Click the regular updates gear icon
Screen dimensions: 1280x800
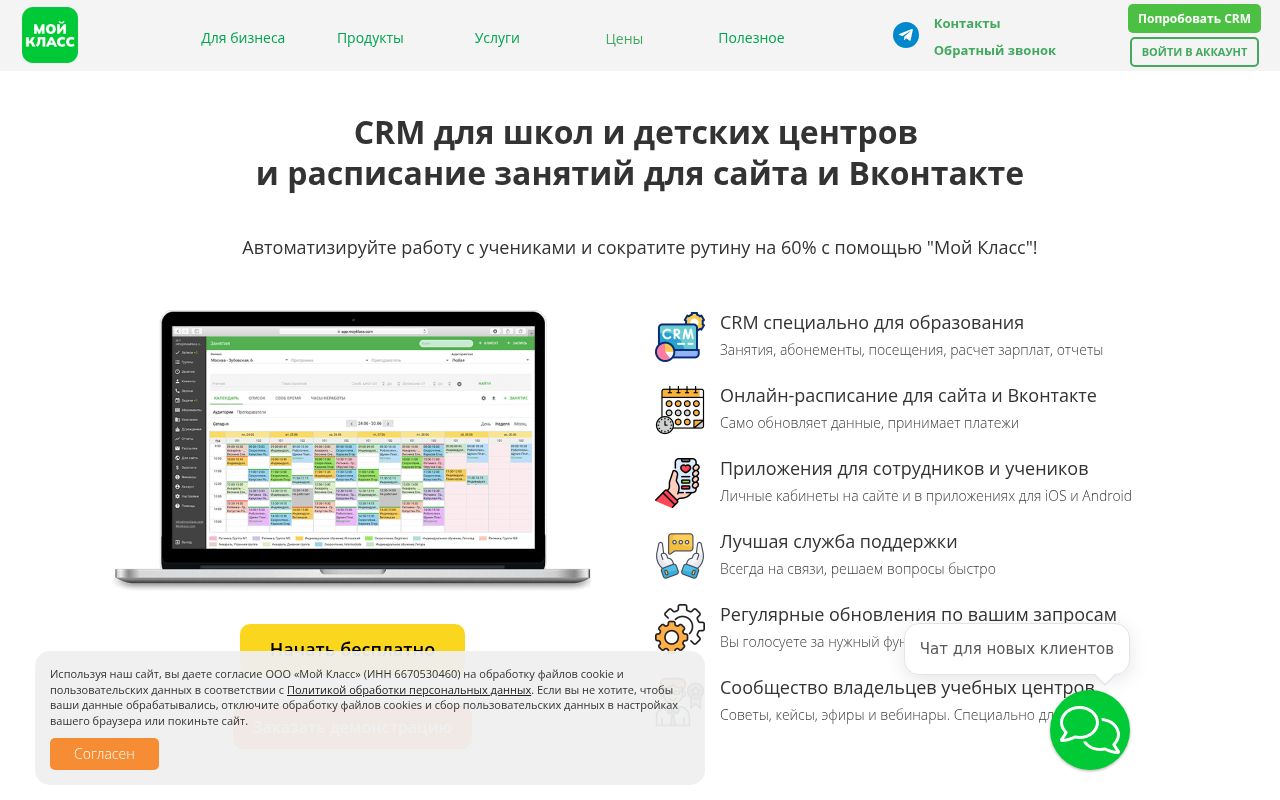(680, 628)
